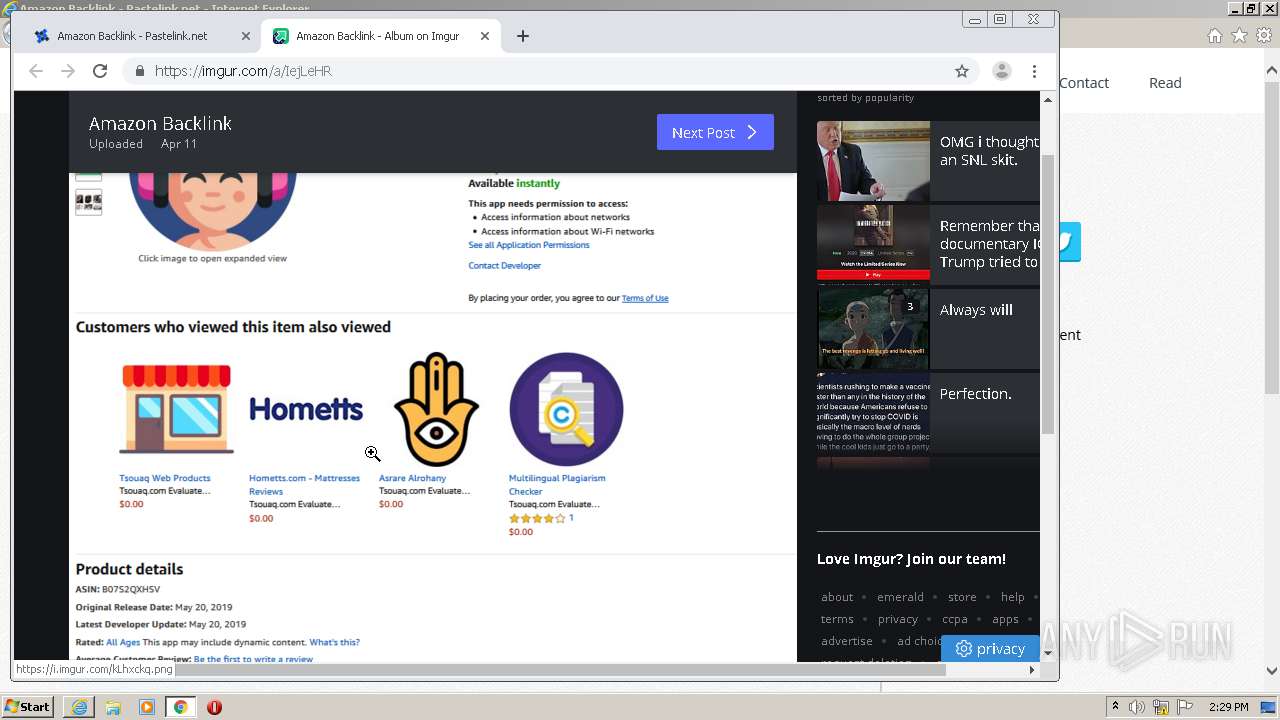The width and height of the screenshot is (1280, 720).
Task: Select the small app thumbnail beside main image
Action: click(89, 203)
